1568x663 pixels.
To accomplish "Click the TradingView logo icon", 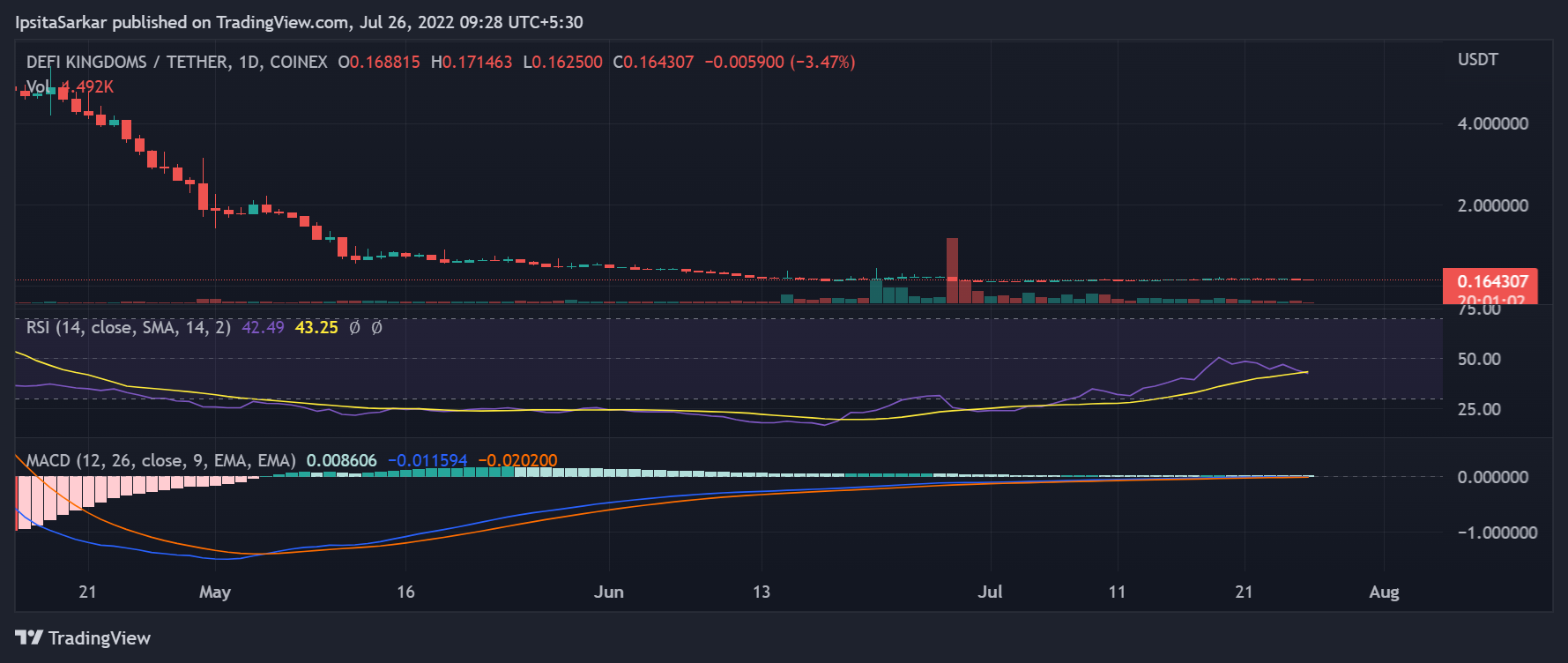I will 28,637.
